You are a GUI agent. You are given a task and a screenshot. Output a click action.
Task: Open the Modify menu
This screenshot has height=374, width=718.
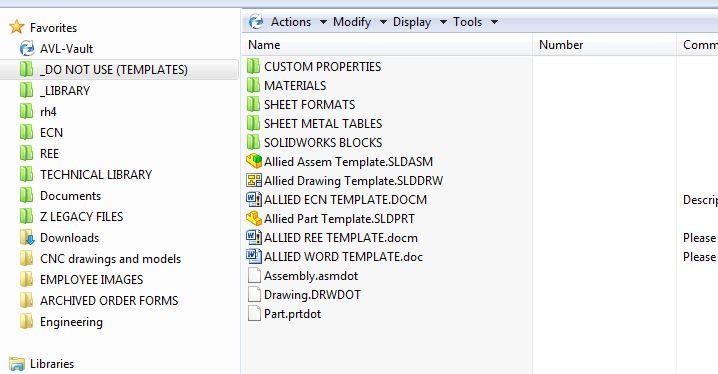352,22
